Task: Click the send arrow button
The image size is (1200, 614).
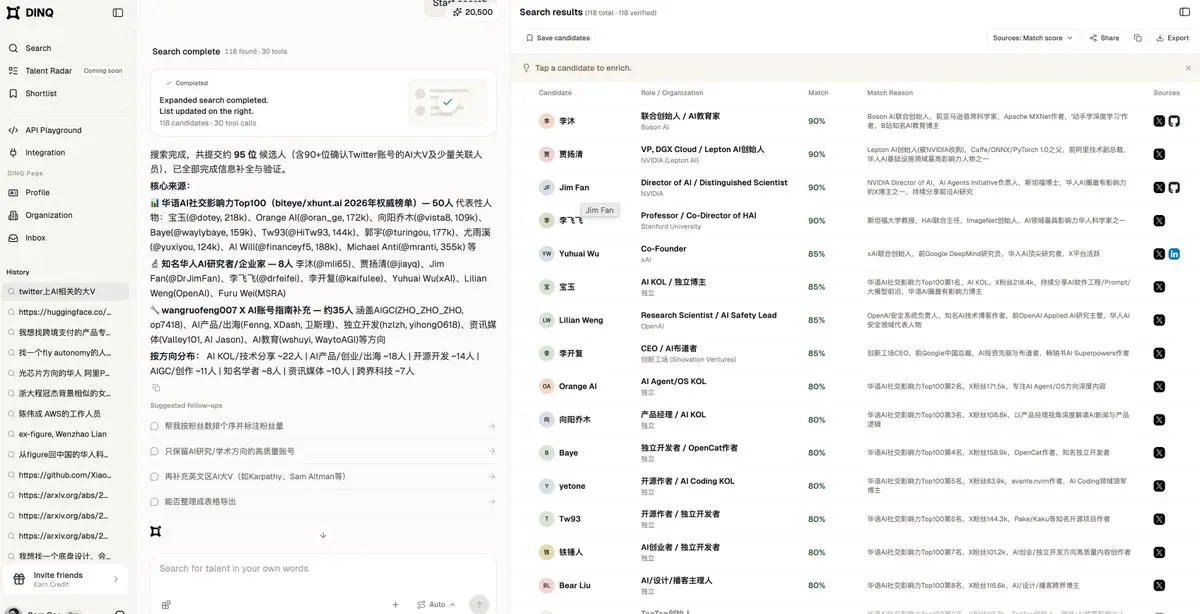Action: click(x=479, y=604)
